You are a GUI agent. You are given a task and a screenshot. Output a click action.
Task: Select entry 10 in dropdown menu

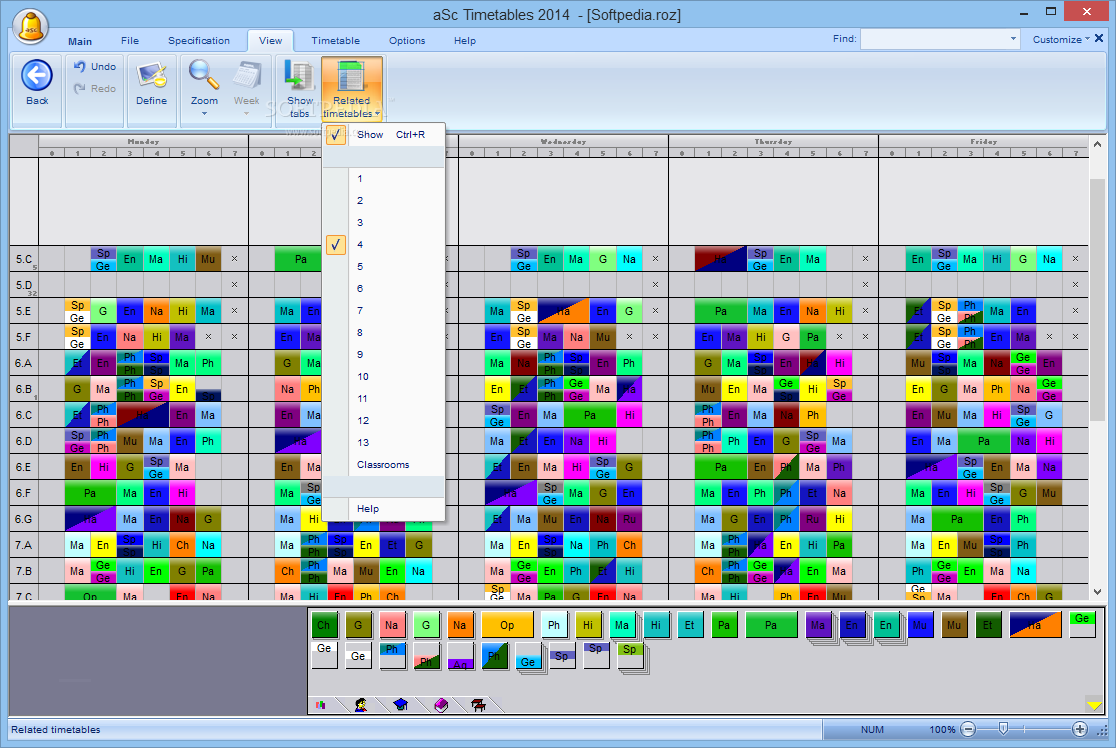(x=384, y=376)
